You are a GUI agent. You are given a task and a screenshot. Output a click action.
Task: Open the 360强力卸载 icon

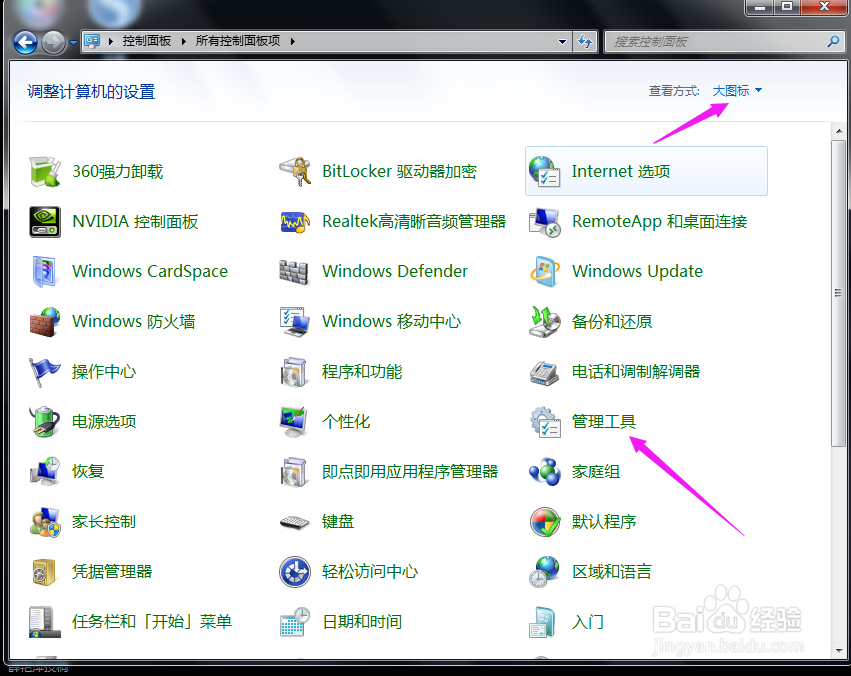(45, 171)
